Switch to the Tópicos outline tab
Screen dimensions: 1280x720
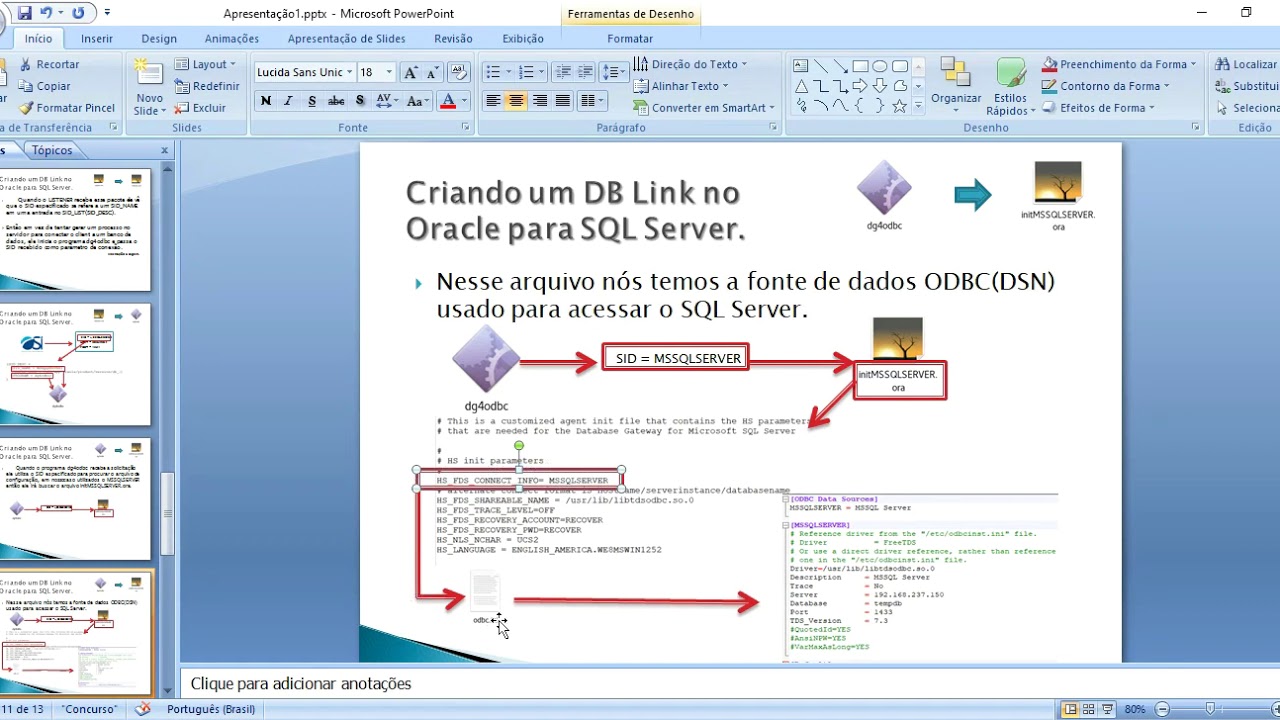click(x=52, y=150)
